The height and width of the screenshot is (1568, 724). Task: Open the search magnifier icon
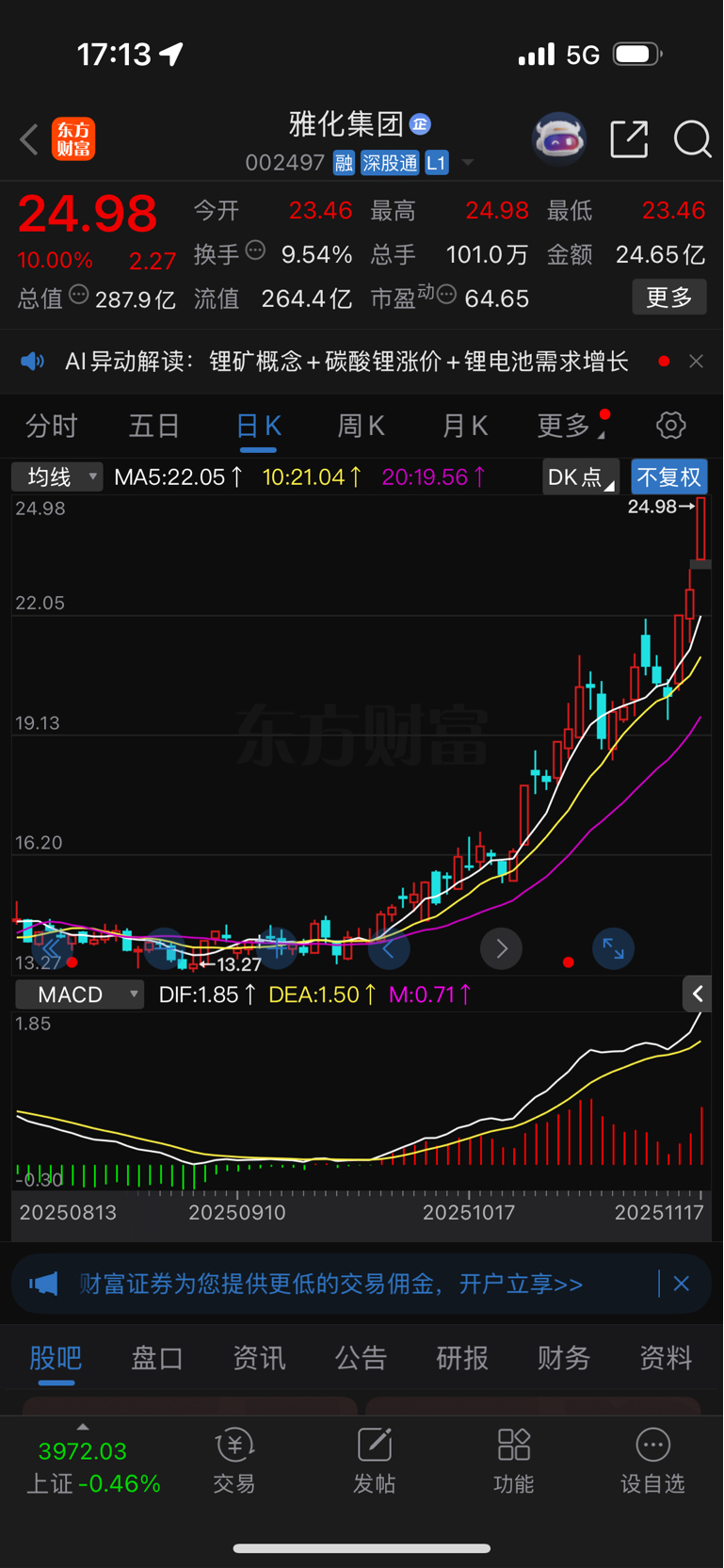(692, 139)
